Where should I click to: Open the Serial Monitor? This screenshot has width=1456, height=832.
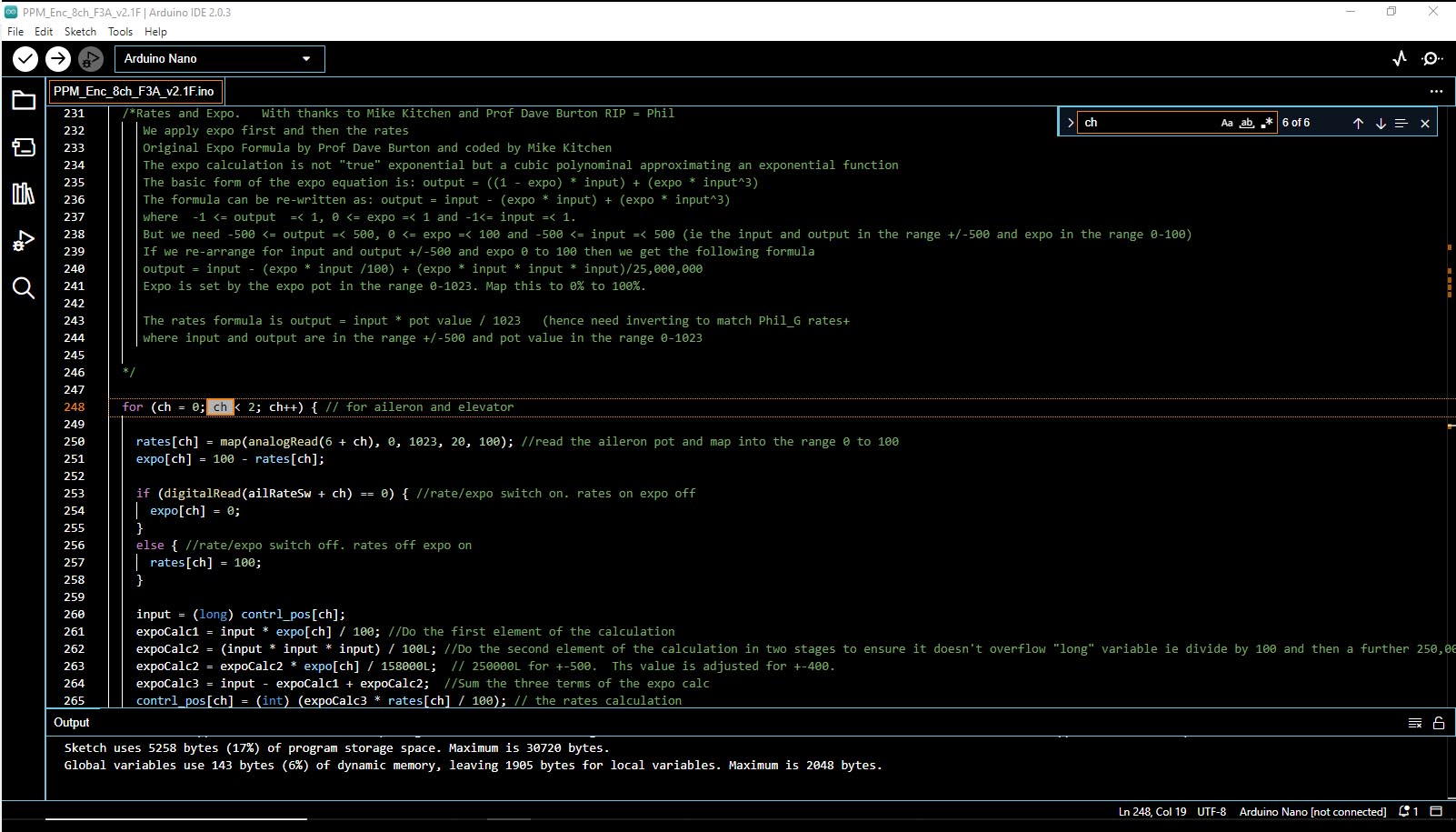(1432, 59)
